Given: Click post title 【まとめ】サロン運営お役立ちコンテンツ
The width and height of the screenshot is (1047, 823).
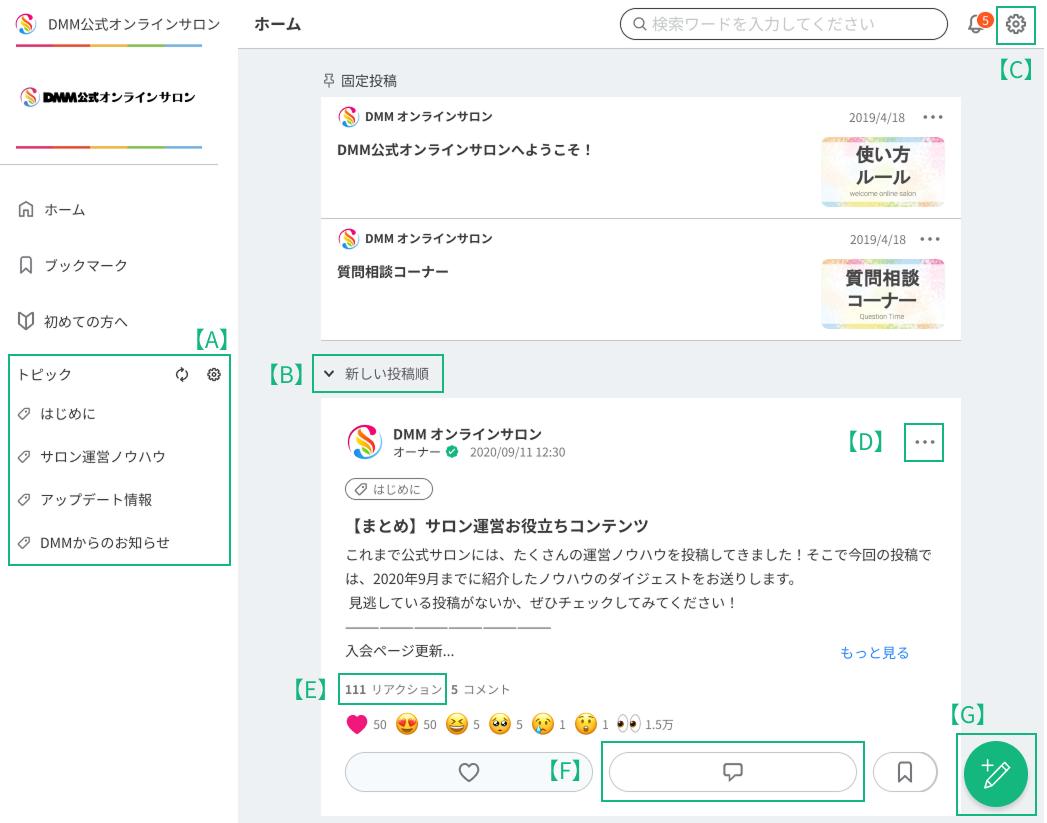Looking at the screenshot, I should [x=497, y=526].
